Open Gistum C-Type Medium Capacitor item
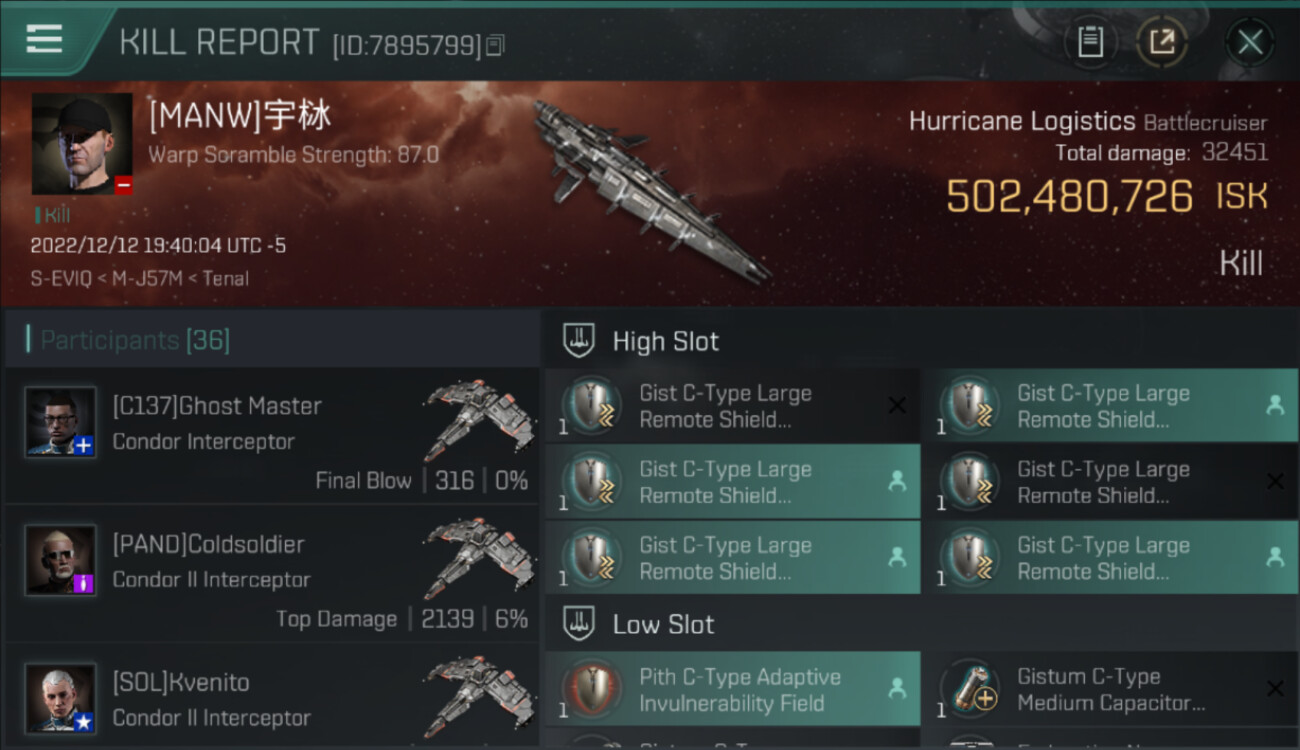1300x750 pixels. click(1110, 689)
